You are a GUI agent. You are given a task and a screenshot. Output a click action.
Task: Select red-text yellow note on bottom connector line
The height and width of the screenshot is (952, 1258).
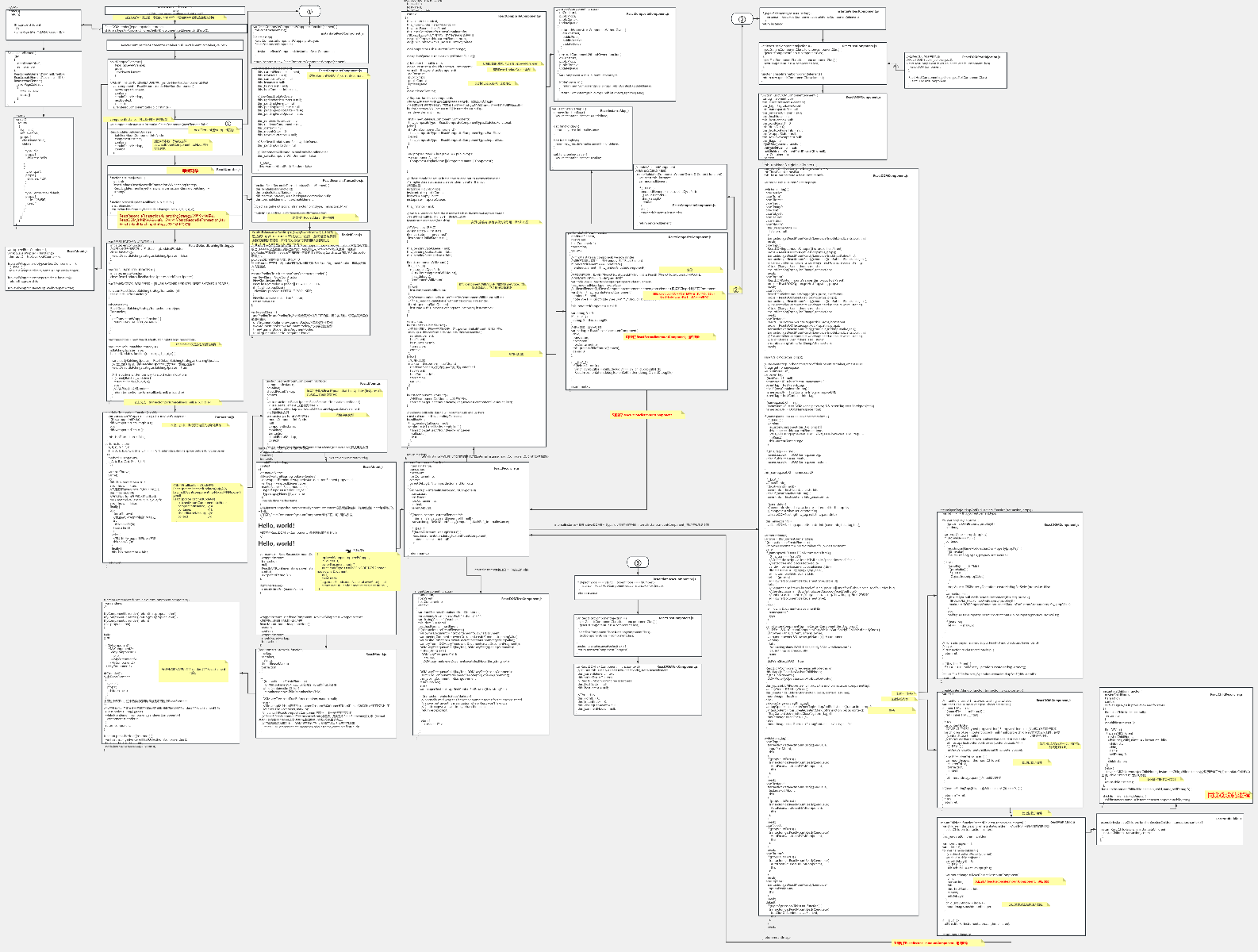coord(938,942)
